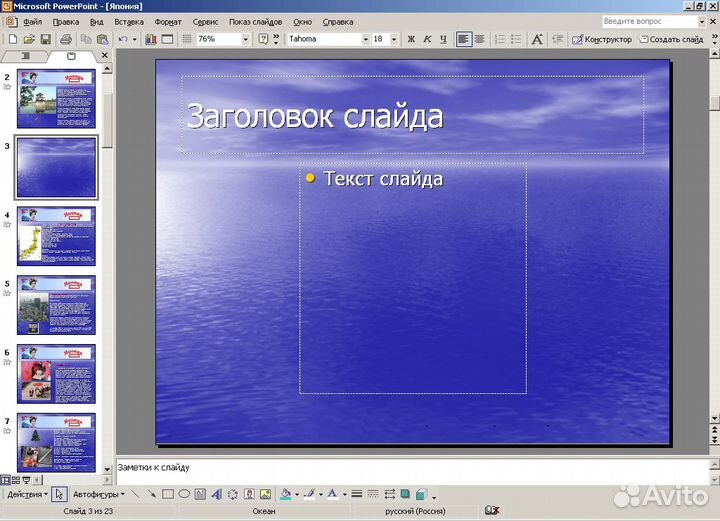Open the Автофигуры dropdown
This screenshot has height=521, width=720.
(x=98, y=494)
